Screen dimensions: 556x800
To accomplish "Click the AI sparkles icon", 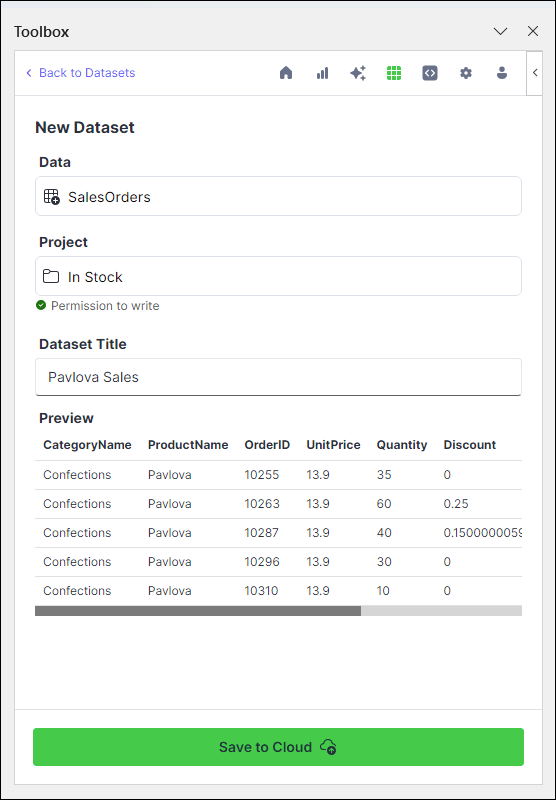I will pos(358,73).
